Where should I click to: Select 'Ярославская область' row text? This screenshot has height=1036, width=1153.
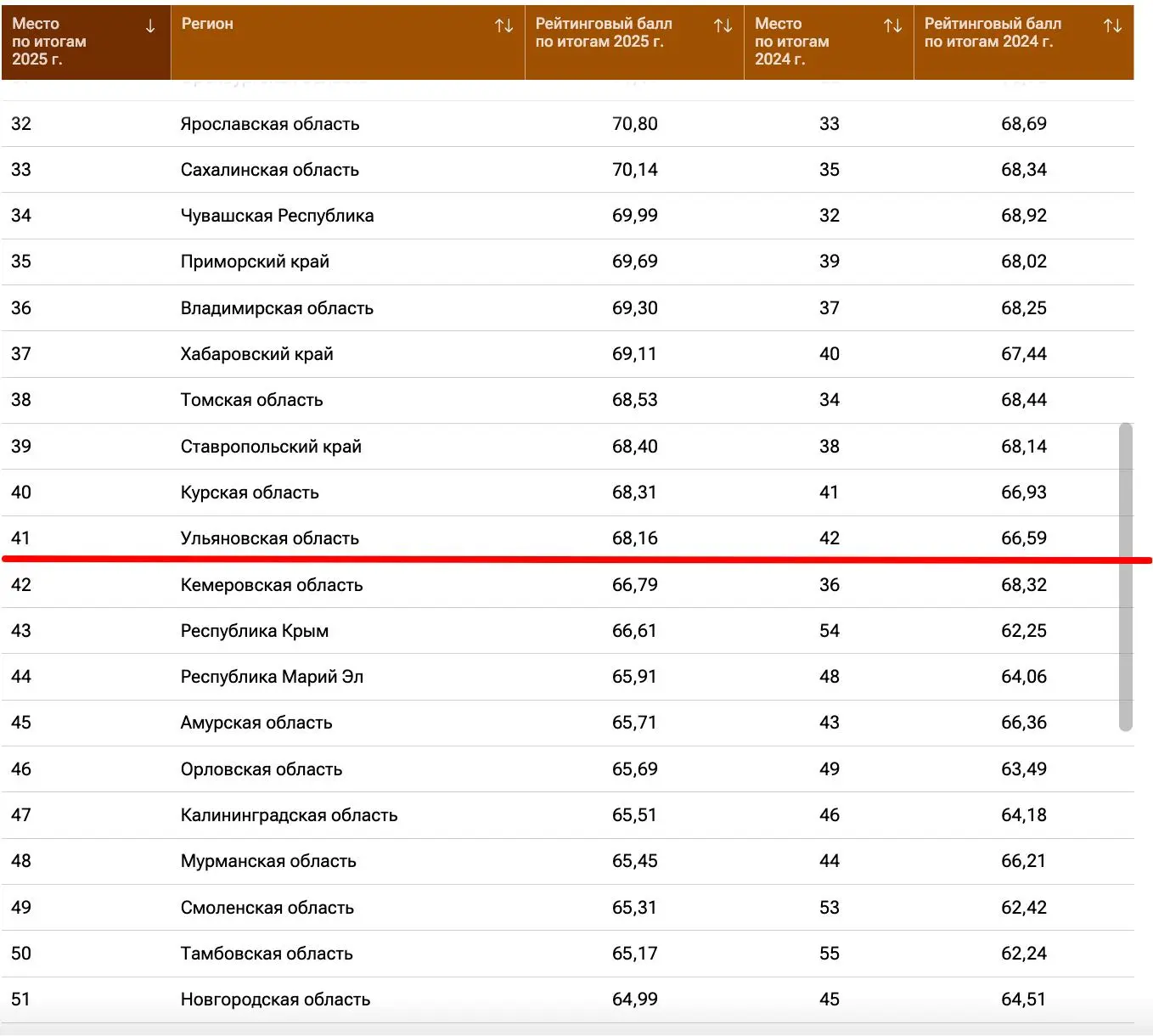pyautogui.click(x=270, y=124)
